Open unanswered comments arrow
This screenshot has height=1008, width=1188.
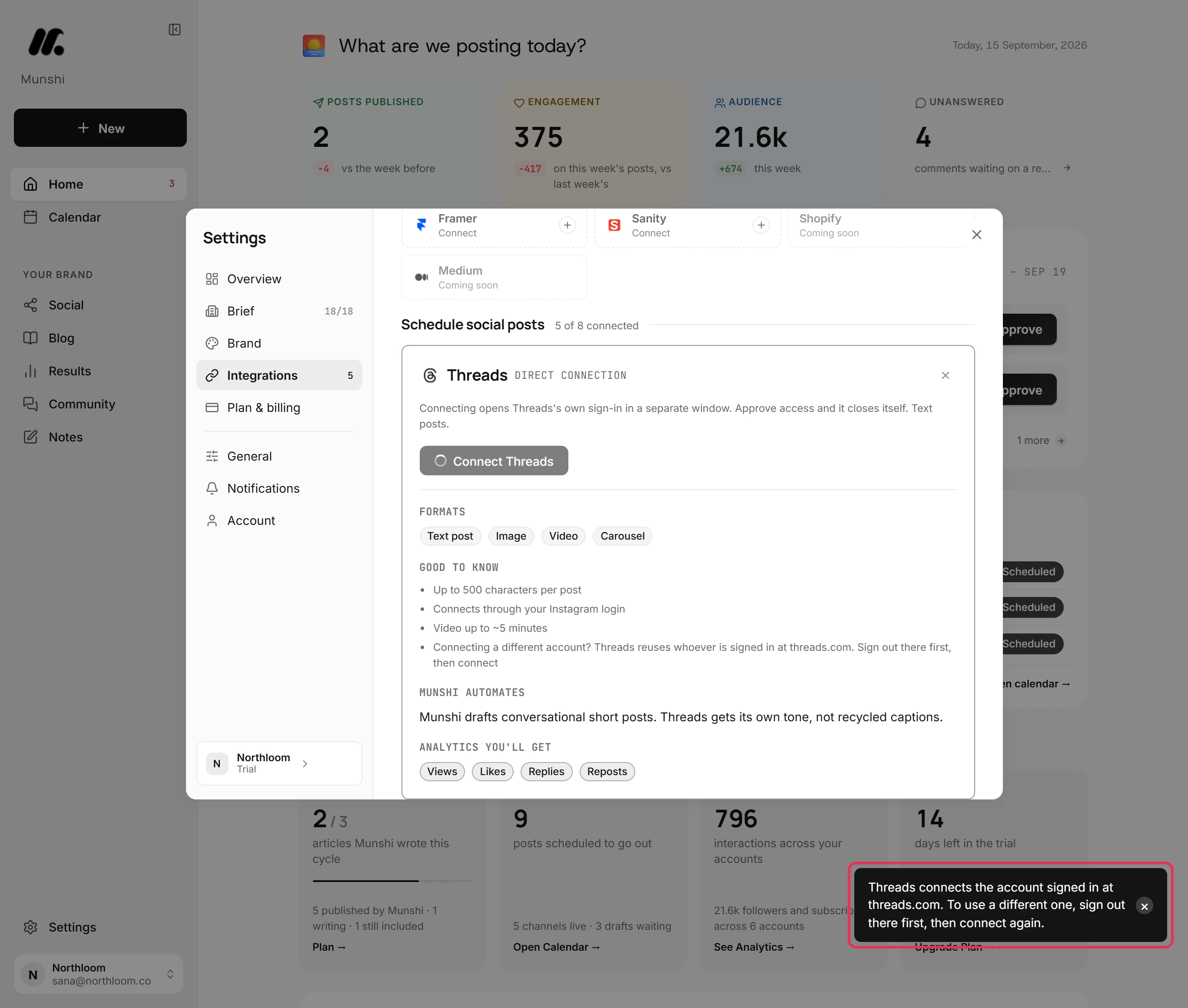pos(1066,168)
